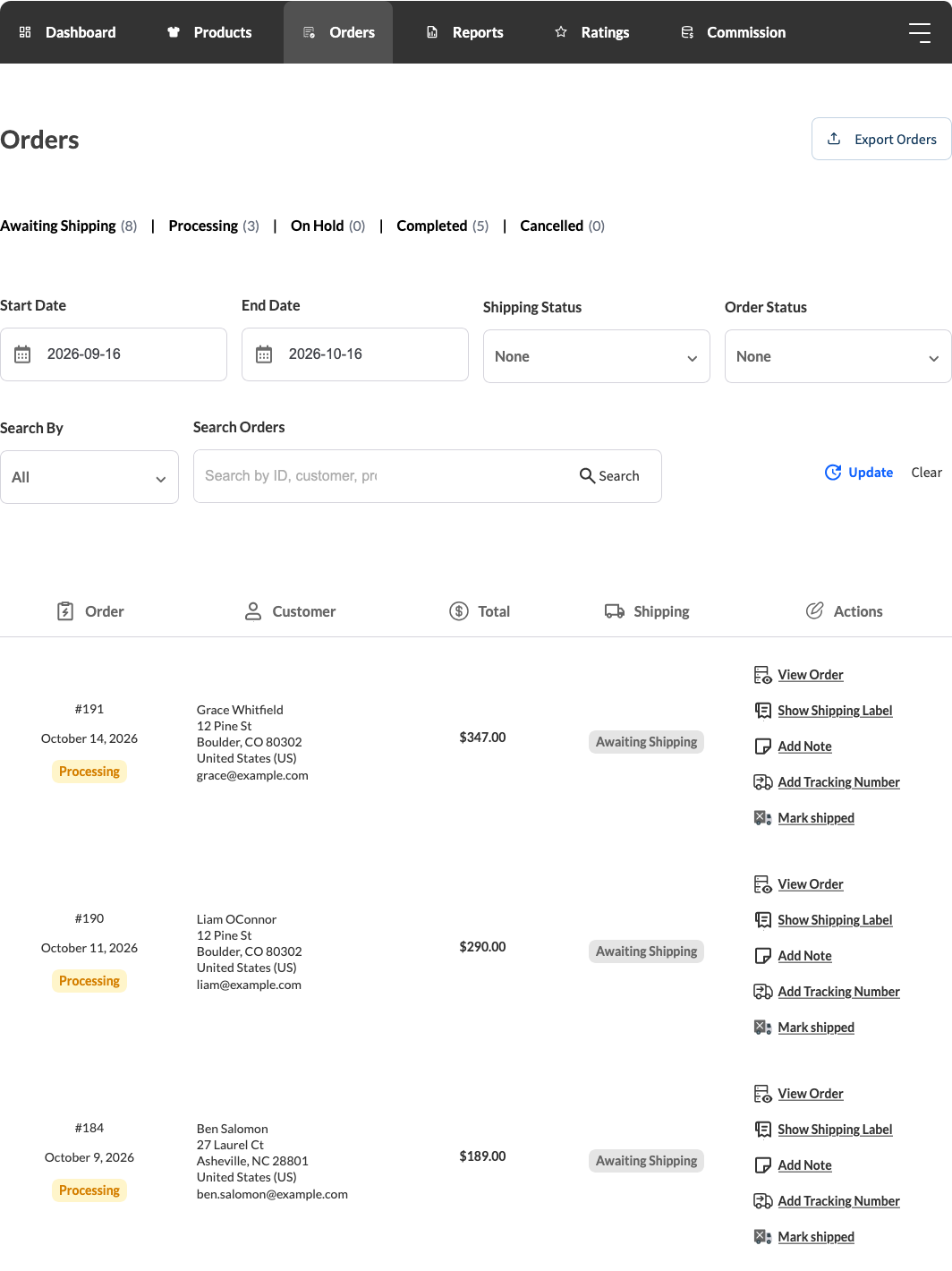952x1271 pixels.
Task: Click Mark shipped icon for order #191
Action: point(763,818)
